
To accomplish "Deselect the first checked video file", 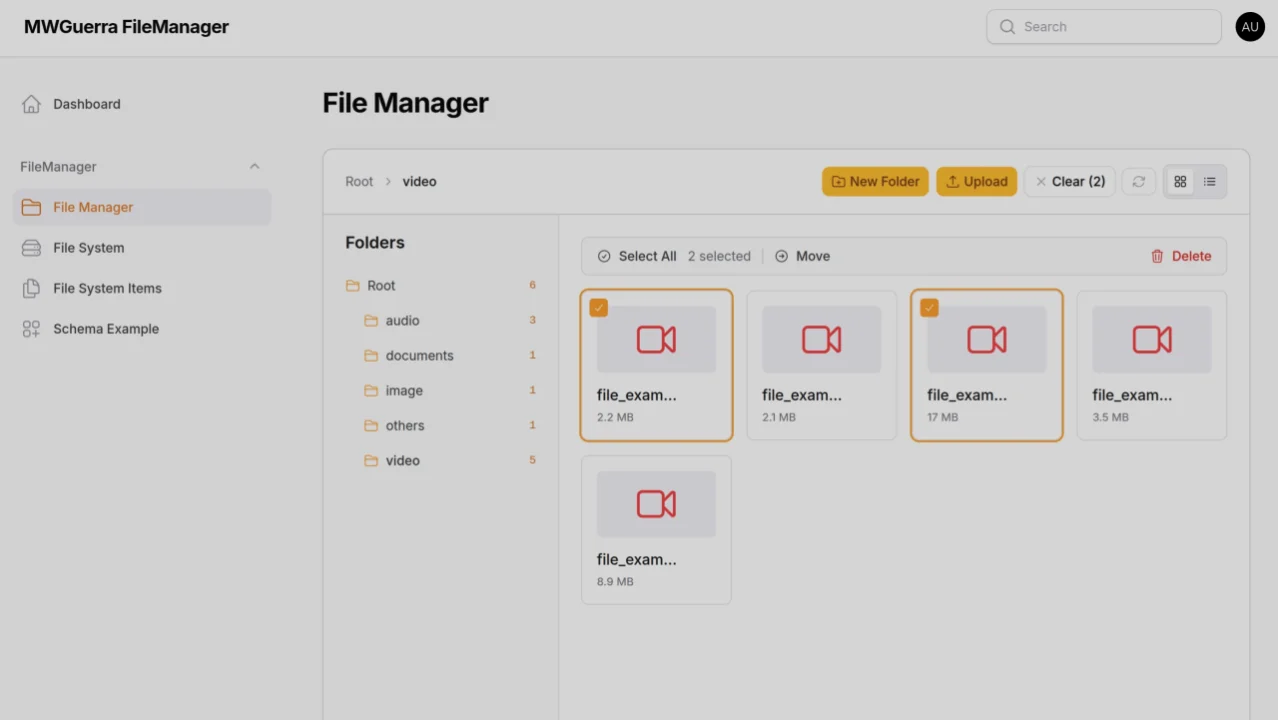I will pos(598,307).
